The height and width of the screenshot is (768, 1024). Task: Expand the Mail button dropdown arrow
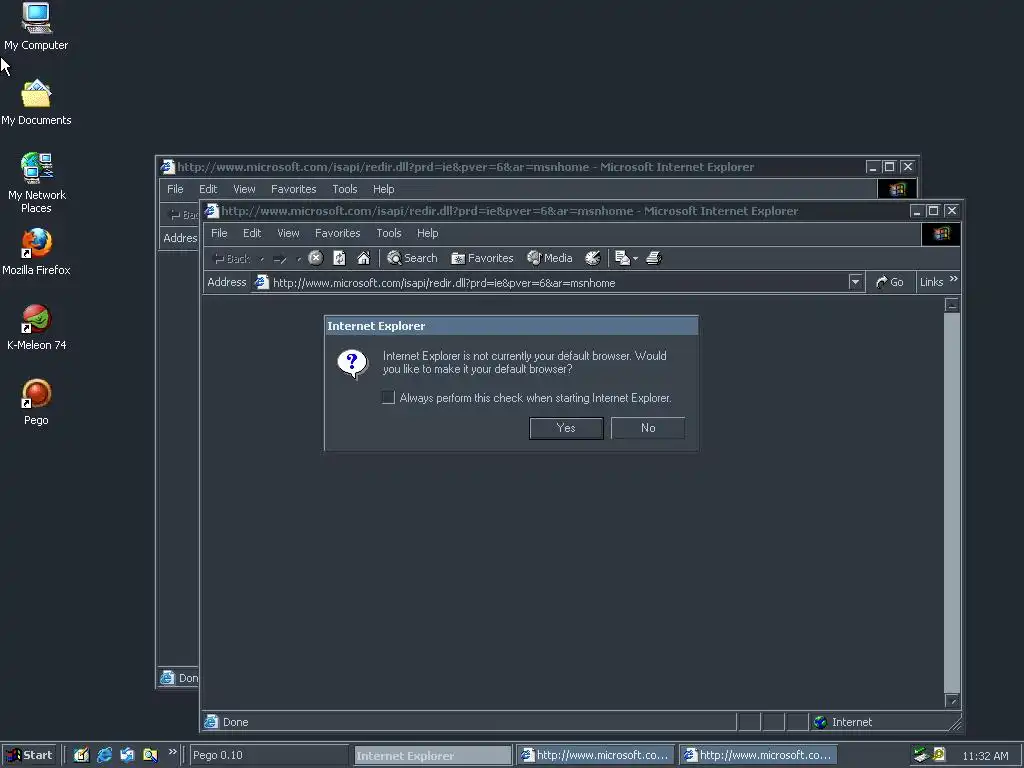[635, 259]
